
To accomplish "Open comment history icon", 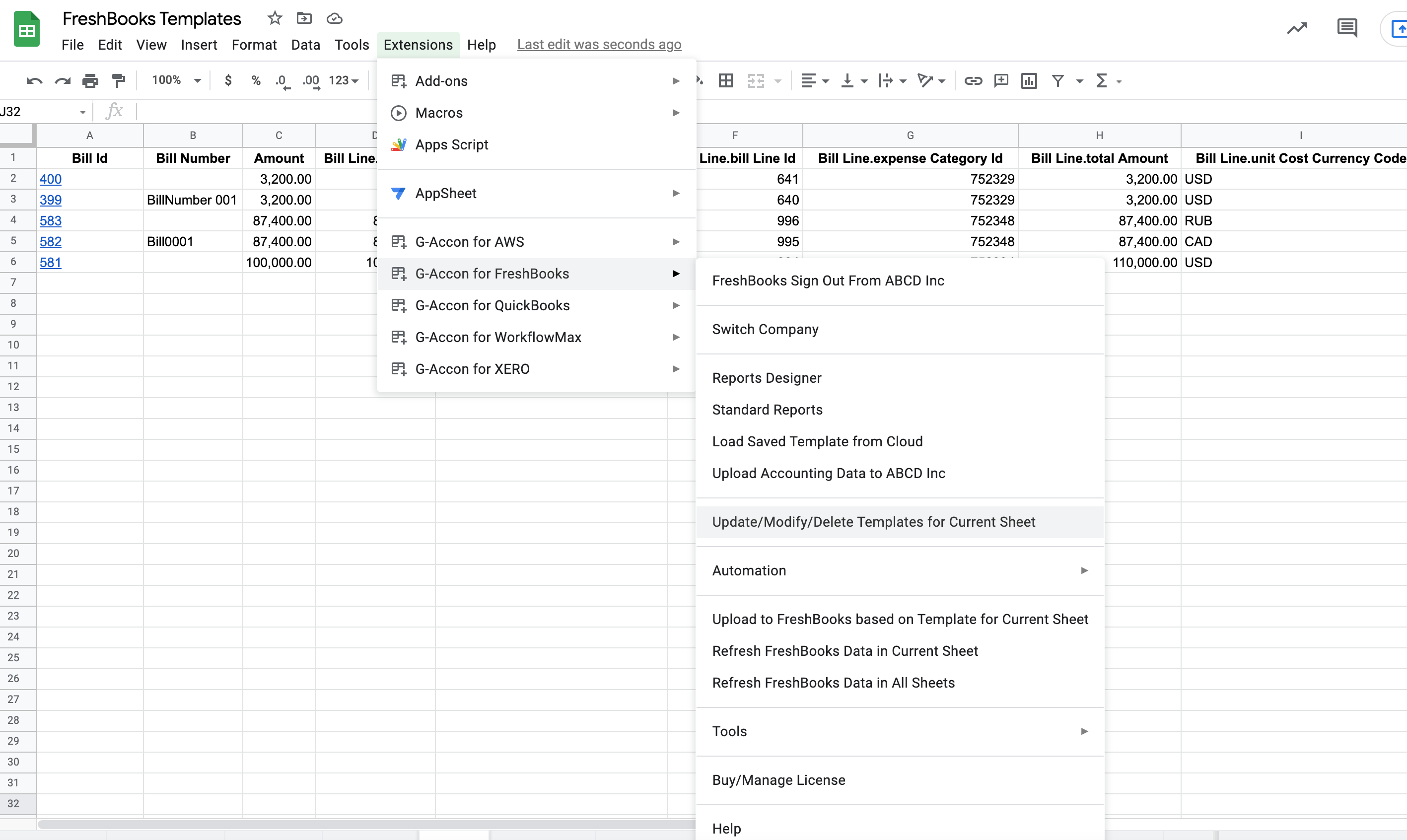I will (x=1347, y=28).
